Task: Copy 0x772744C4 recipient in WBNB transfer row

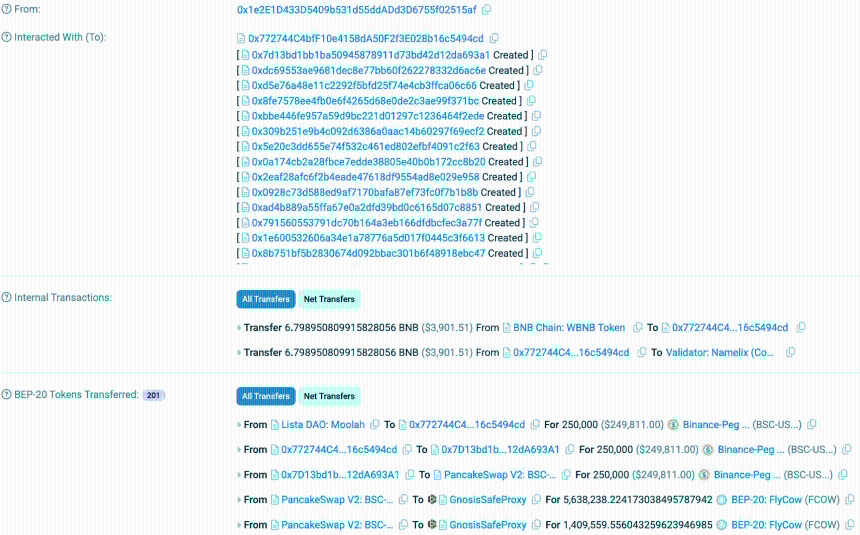Action: coord(801,327)
